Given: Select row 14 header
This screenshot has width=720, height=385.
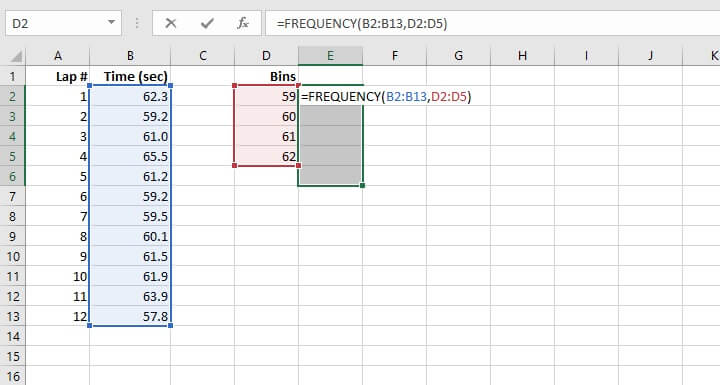Looking at the screenshot, I should (12, 336).
